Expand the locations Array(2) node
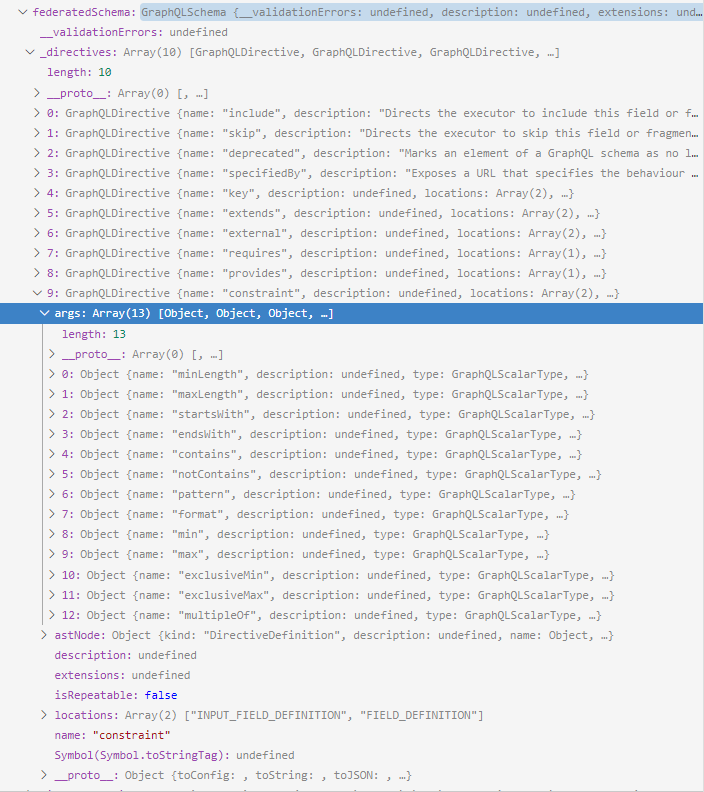 pyautogui.click(x=44, y=715)
